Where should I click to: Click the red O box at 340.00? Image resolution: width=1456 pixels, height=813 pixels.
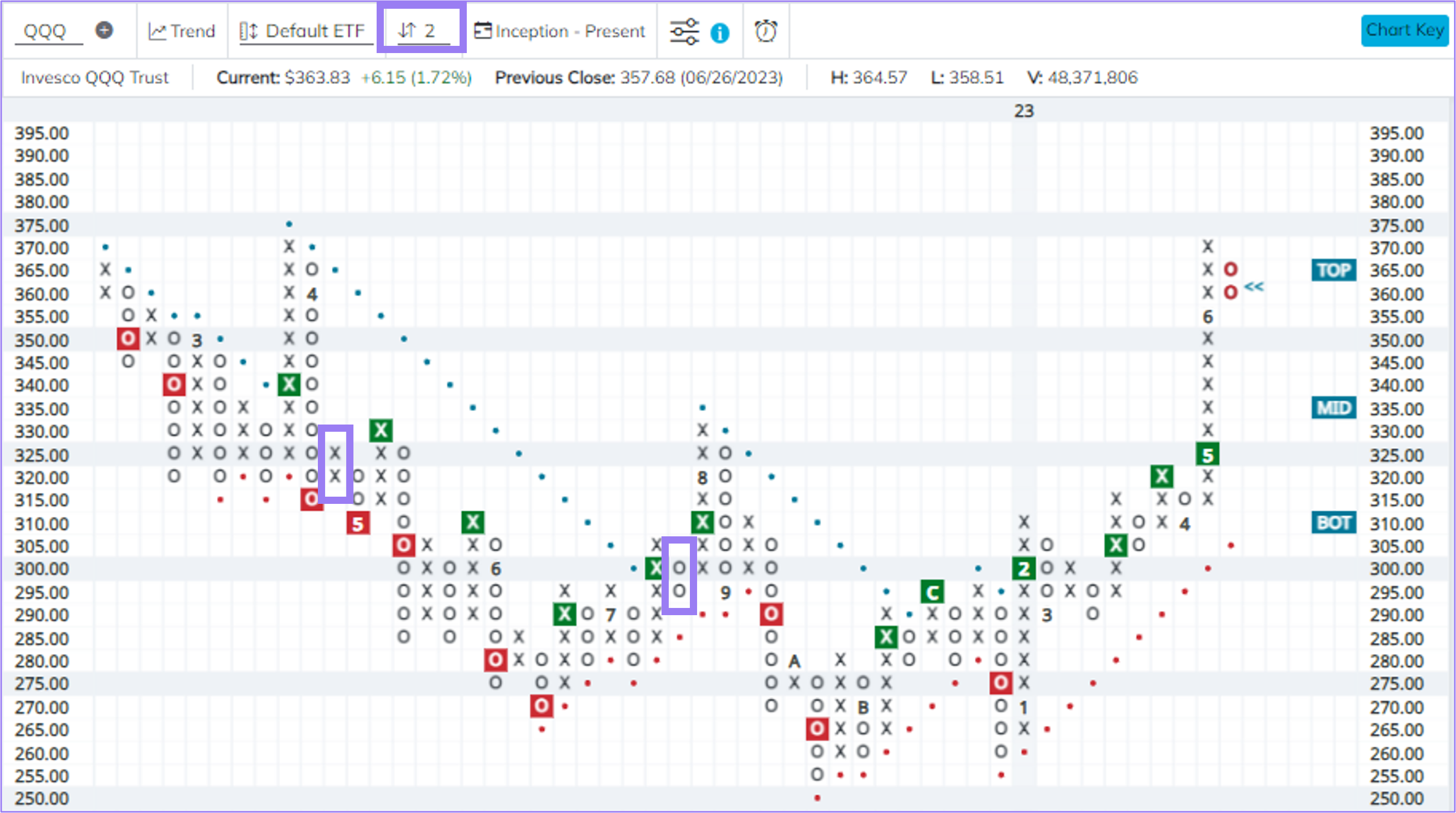[x=174, y=384]
